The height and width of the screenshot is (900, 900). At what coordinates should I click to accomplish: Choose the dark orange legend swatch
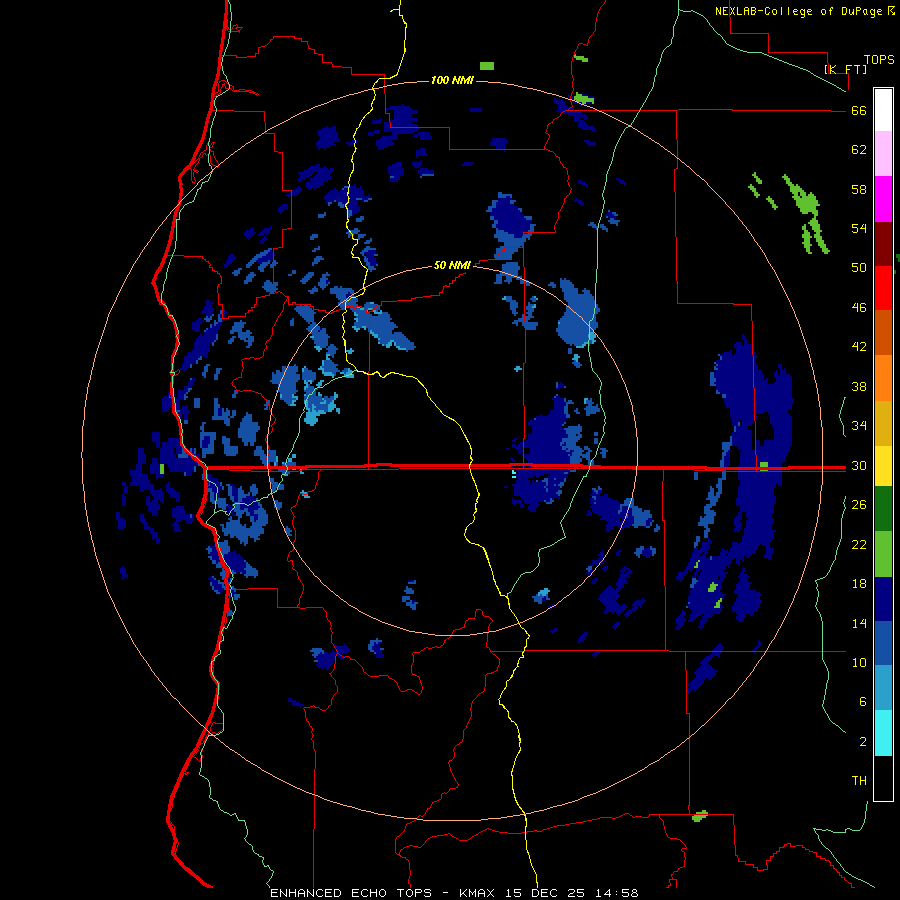point(883,333)
